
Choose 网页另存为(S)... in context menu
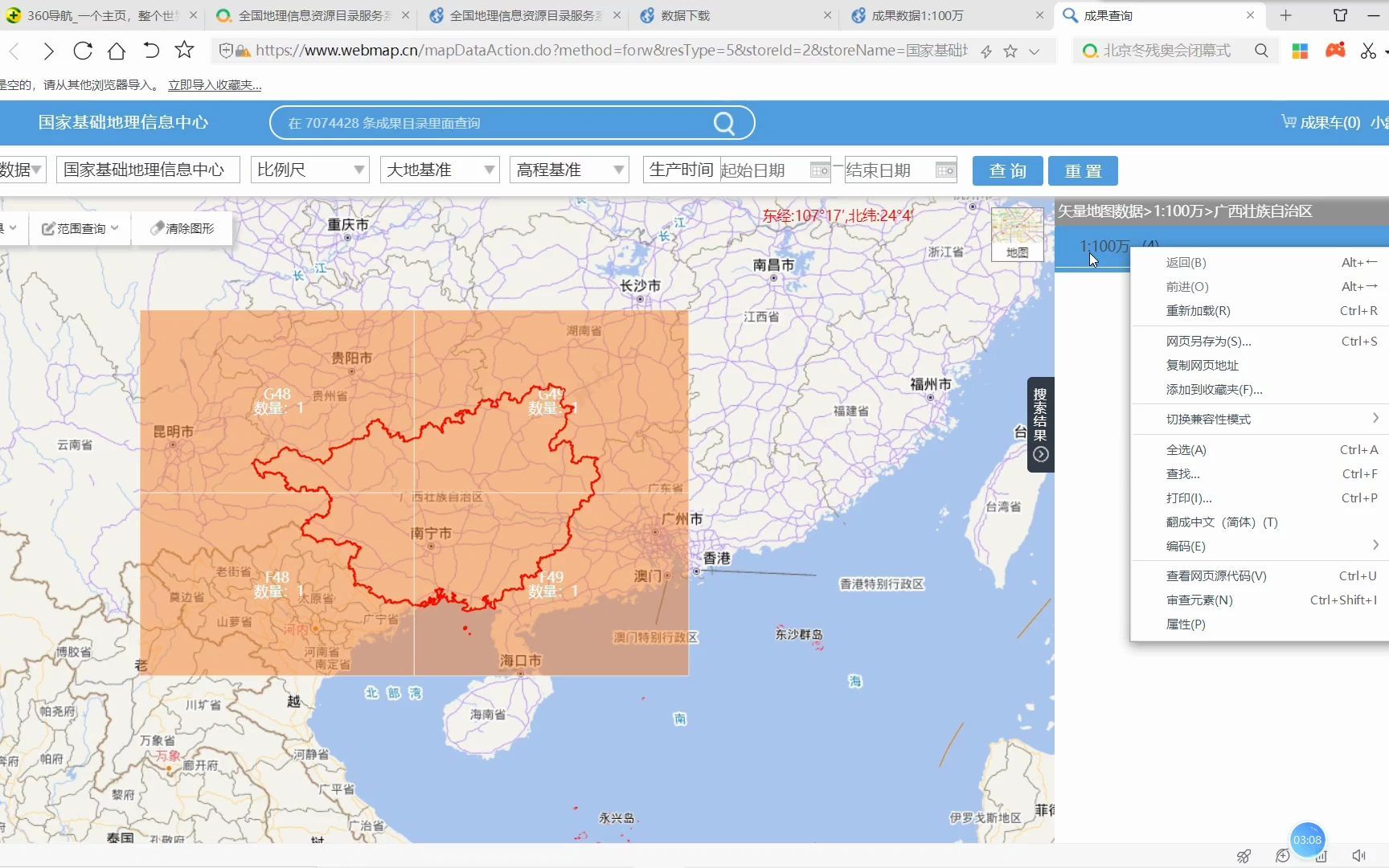tap(1260, 342)
